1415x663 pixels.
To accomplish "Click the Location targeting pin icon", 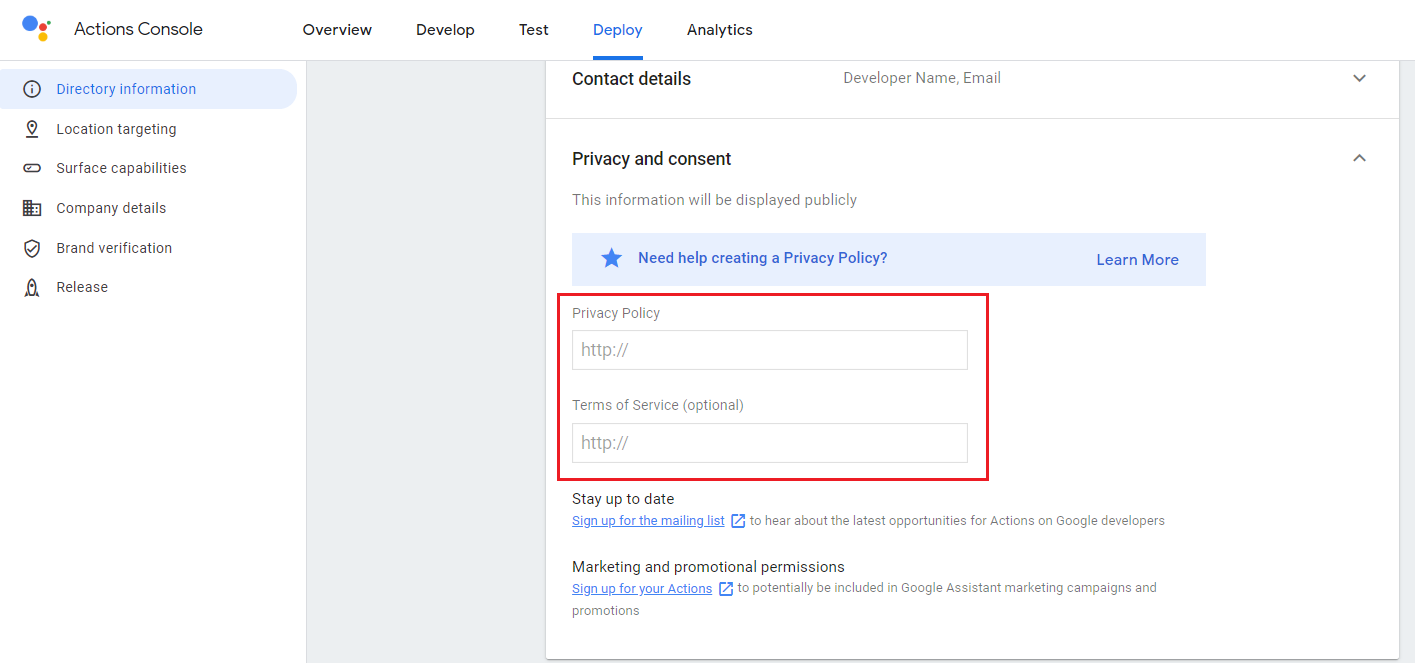I will pyautogui.click(x=32, y=129).
